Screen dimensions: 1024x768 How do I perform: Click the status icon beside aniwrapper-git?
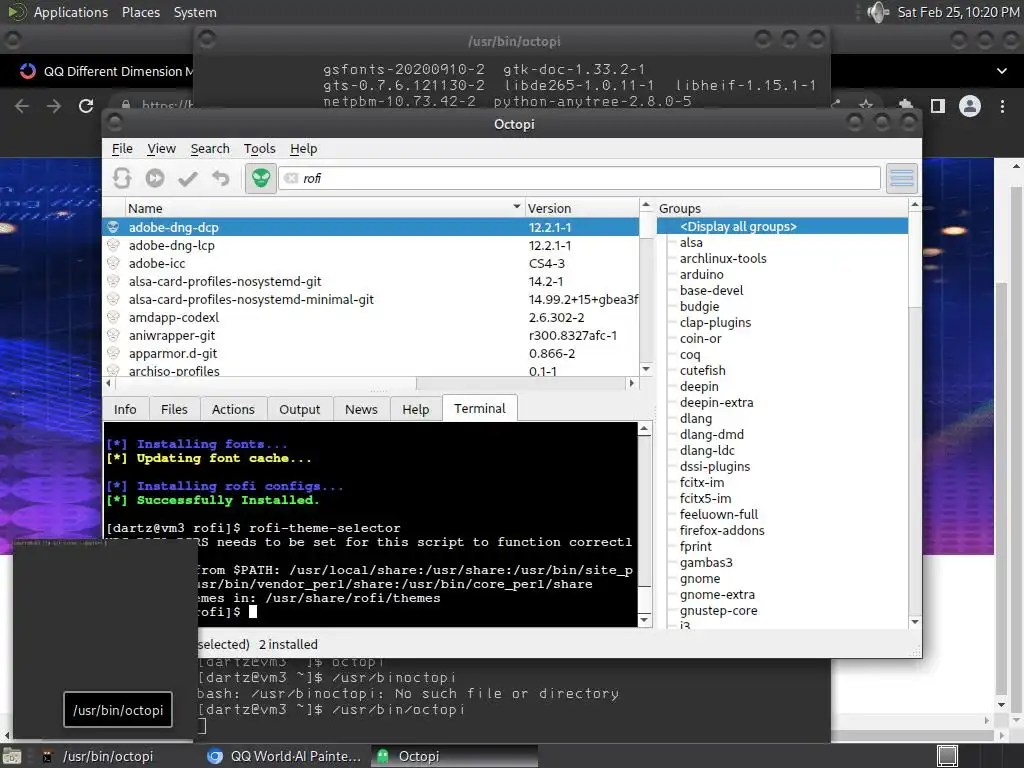[x=113, y=335]
